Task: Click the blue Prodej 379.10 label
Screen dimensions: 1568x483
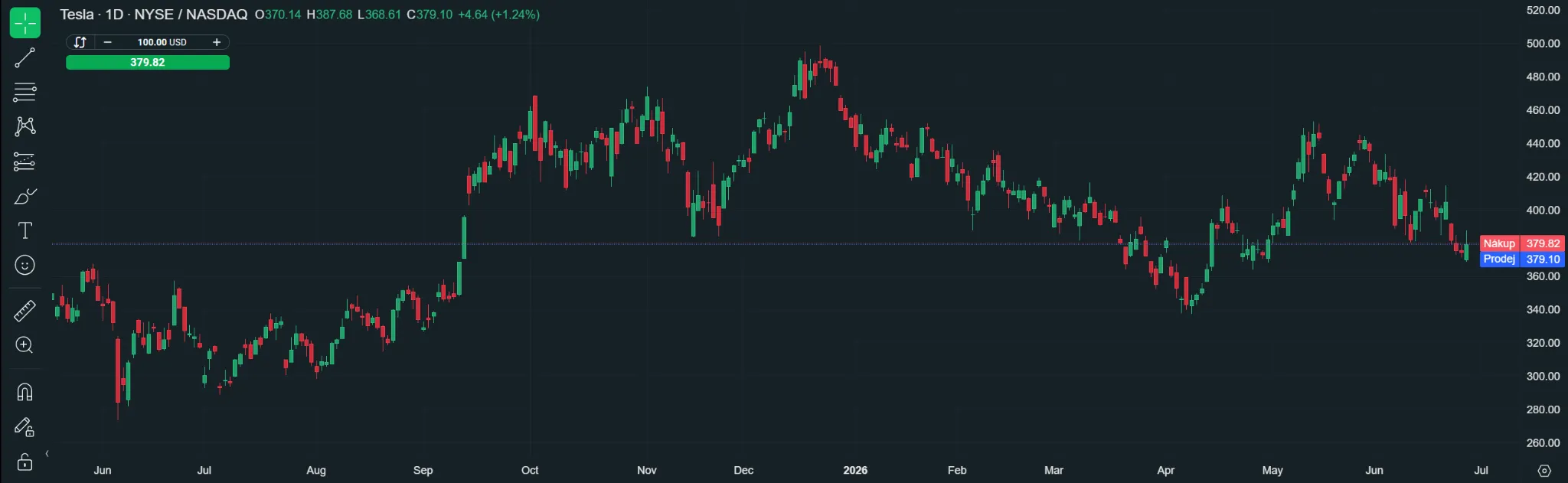Action: tap(1522, 259)
